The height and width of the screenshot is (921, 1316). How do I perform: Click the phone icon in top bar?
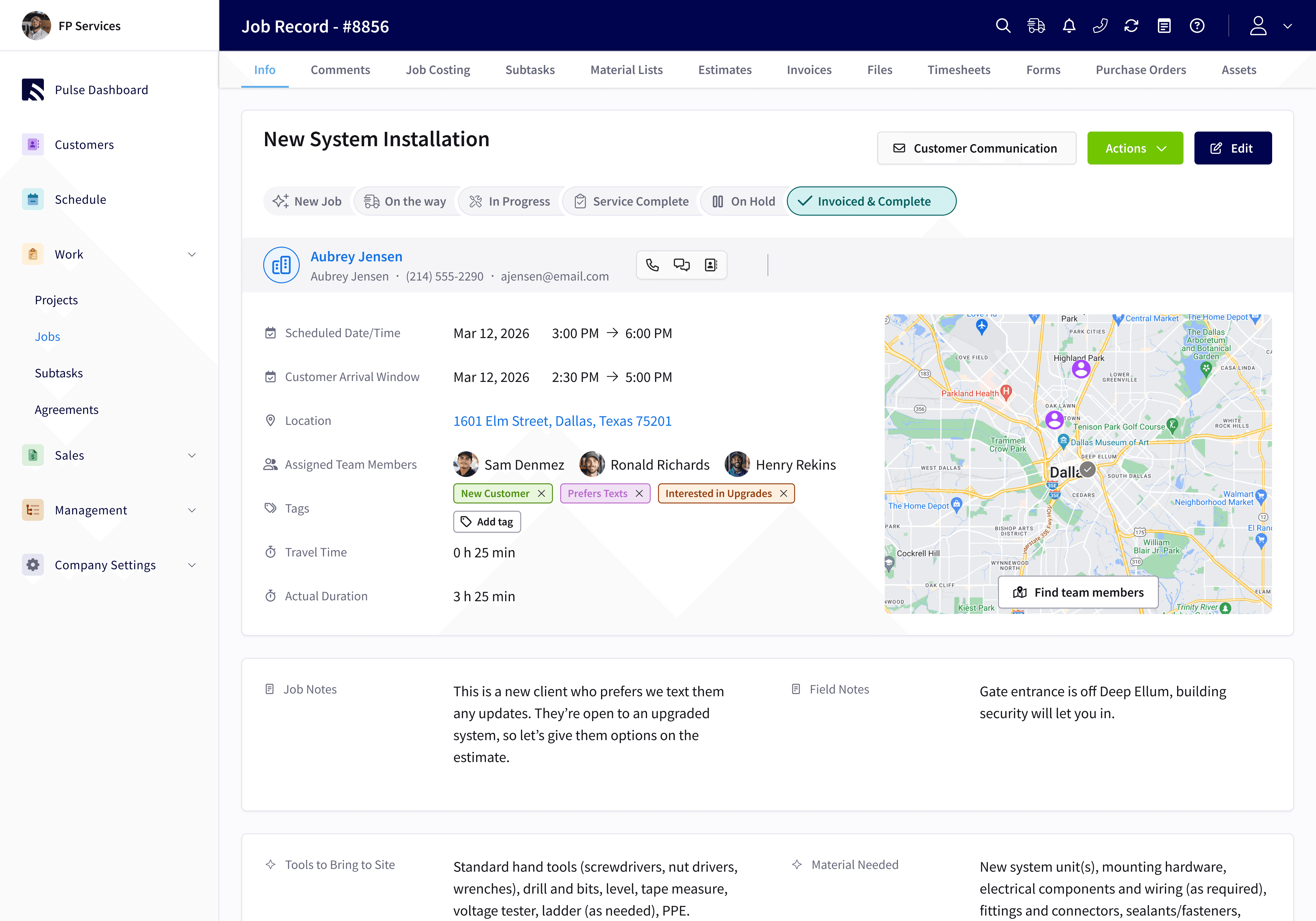click(1100, 26)
